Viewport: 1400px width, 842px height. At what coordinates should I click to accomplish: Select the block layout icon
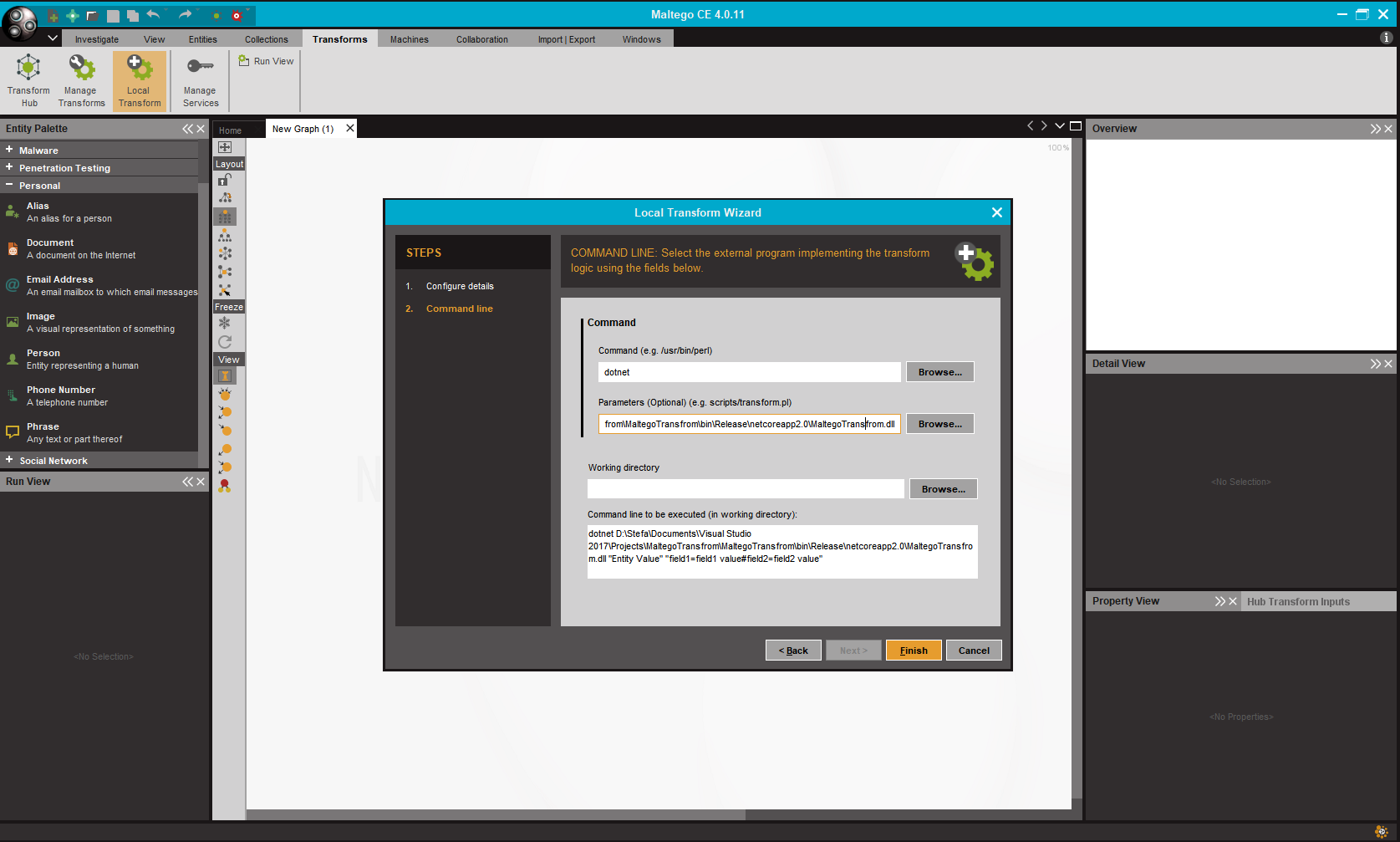click(225, 217)
